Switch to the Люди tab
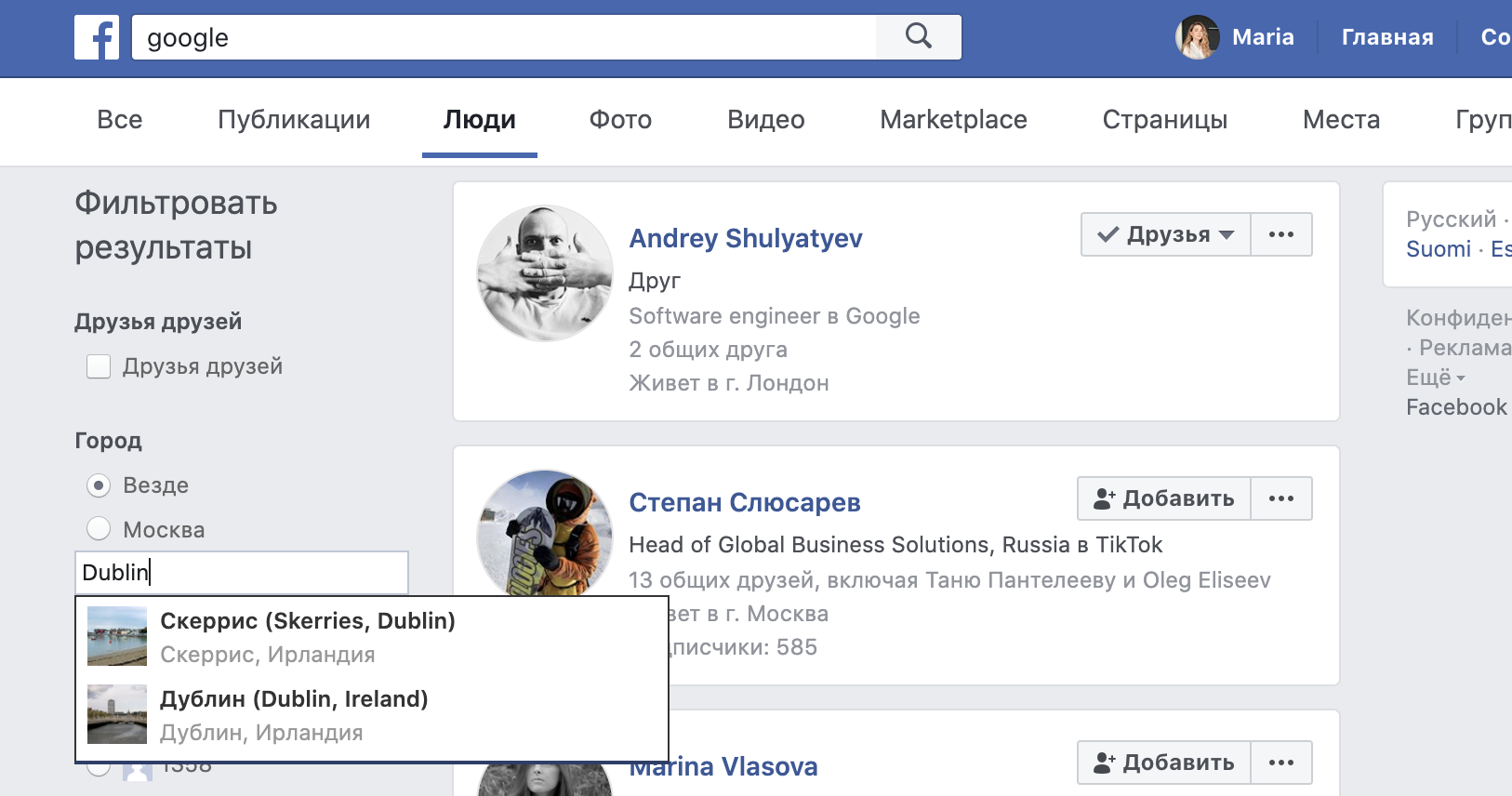This screenshot has height=796, width=1512. coord(480,119)
